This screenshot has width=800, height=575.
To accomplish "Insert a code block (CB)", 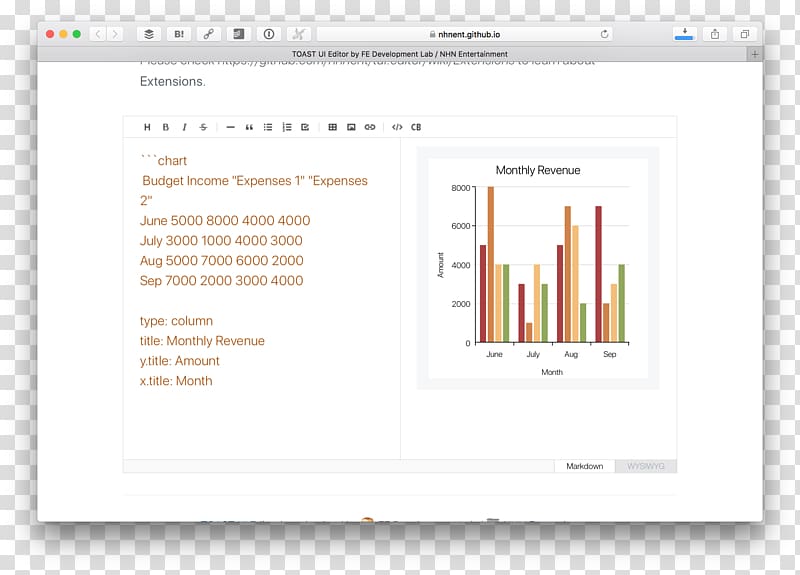I will [x=416, y=127].
